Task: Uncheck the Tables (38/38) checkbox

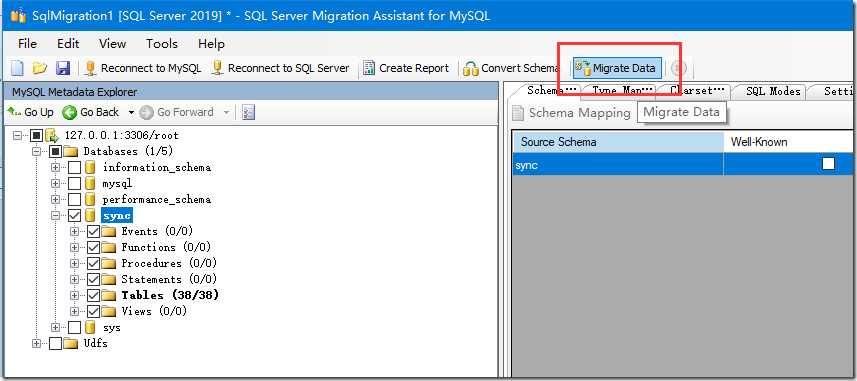Action: pyautogui.click(x=93, y=295)
